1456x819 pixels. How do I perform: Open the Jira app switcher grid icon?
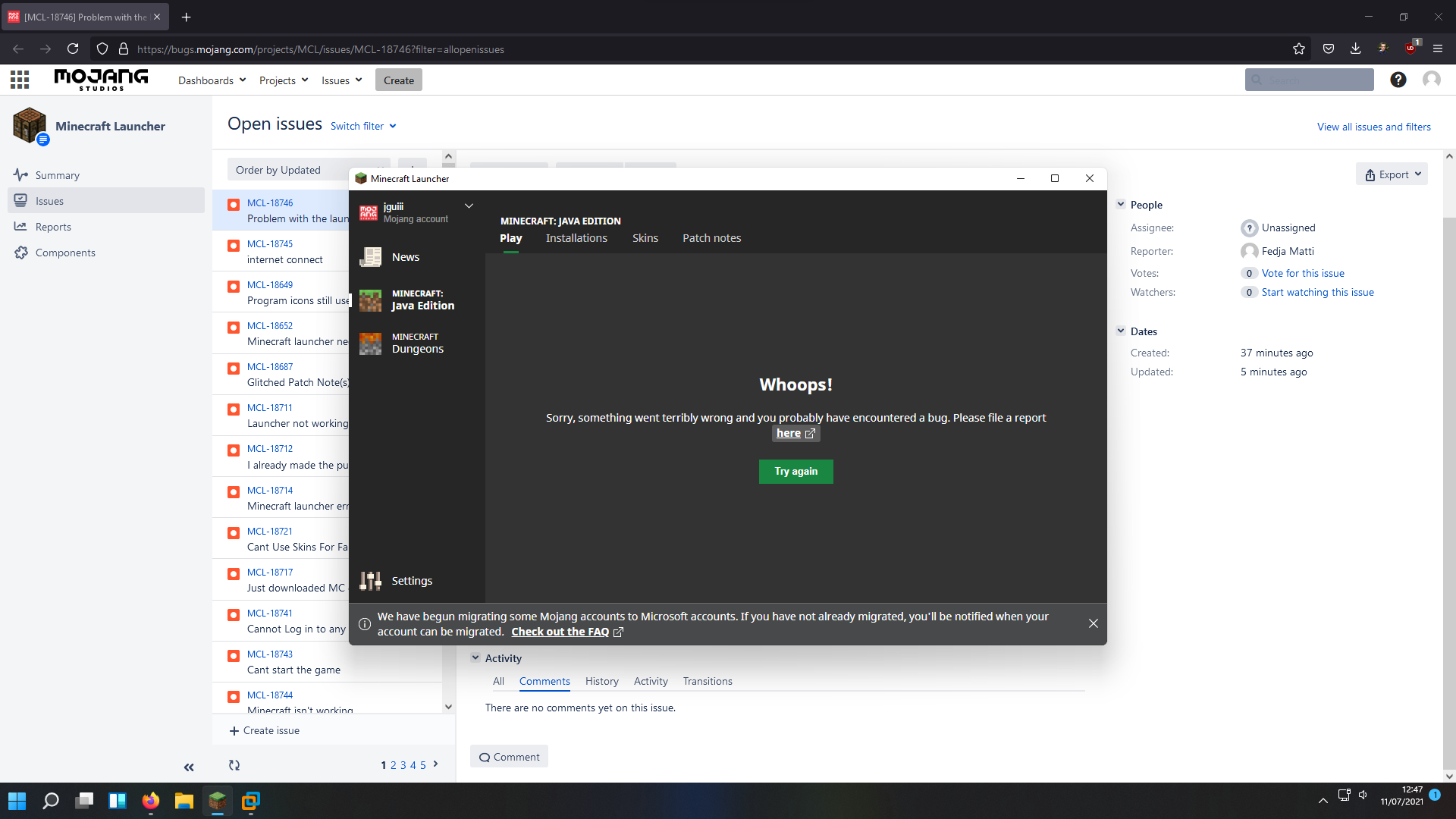point(20,80)
